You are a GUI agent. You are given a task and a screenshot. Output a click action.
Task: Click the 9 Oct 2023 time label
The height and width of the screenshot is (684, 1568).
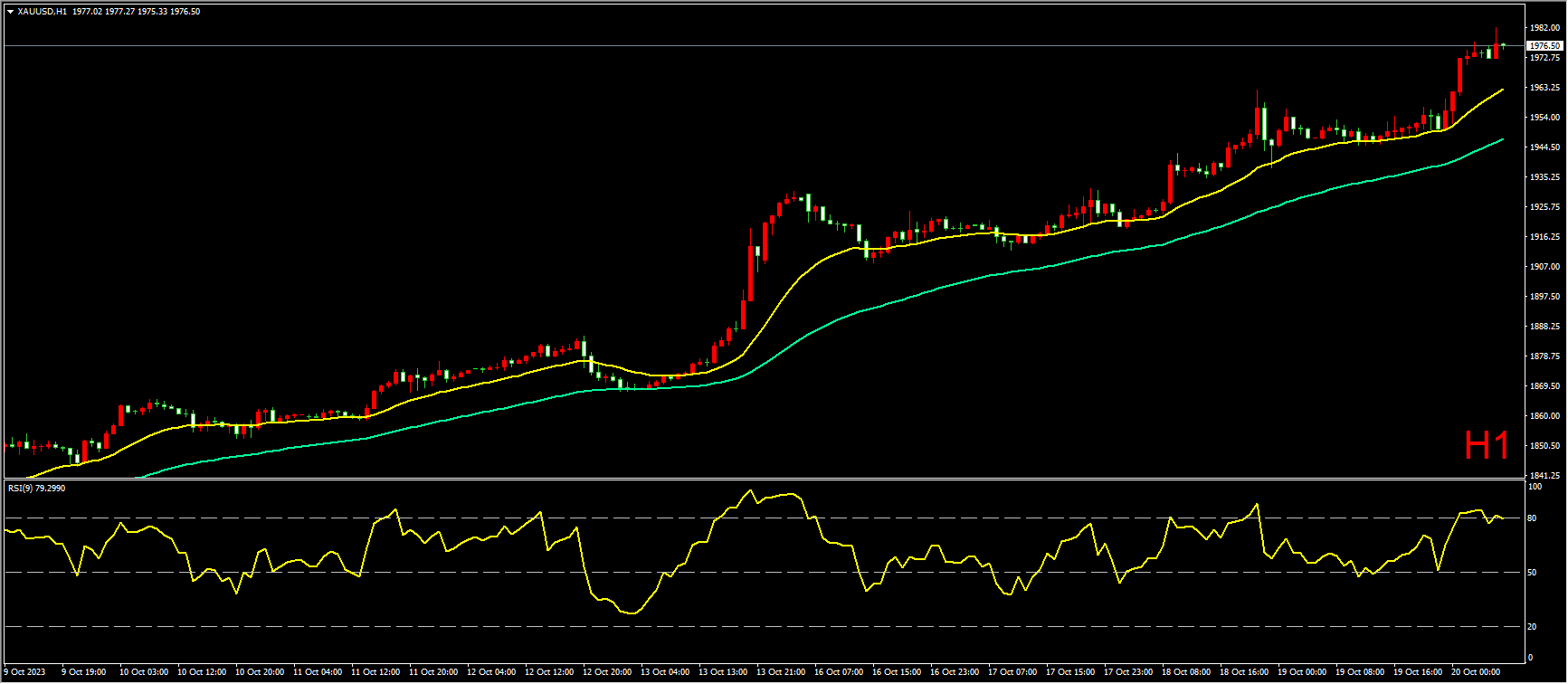coord(24,672)
